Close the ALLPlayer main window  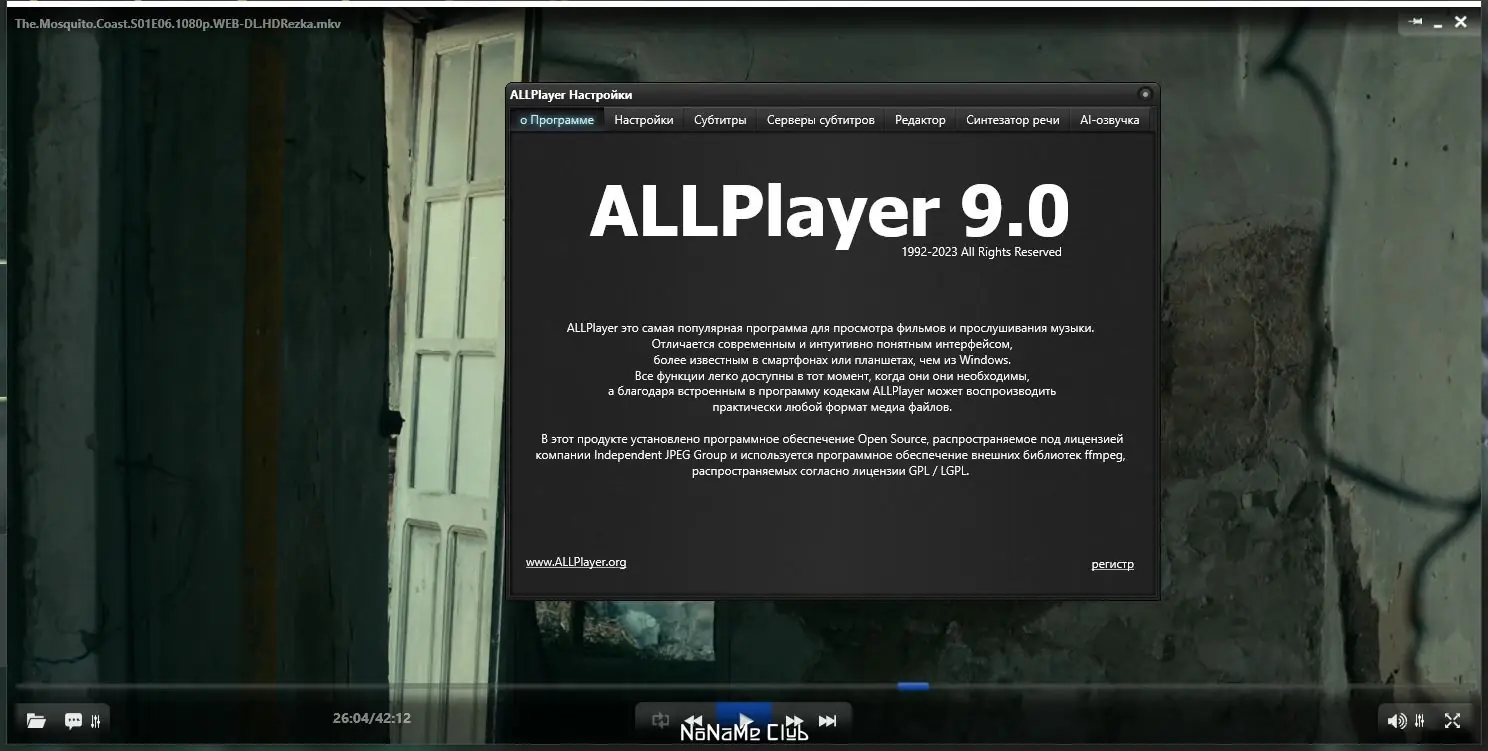[1461, 22]
